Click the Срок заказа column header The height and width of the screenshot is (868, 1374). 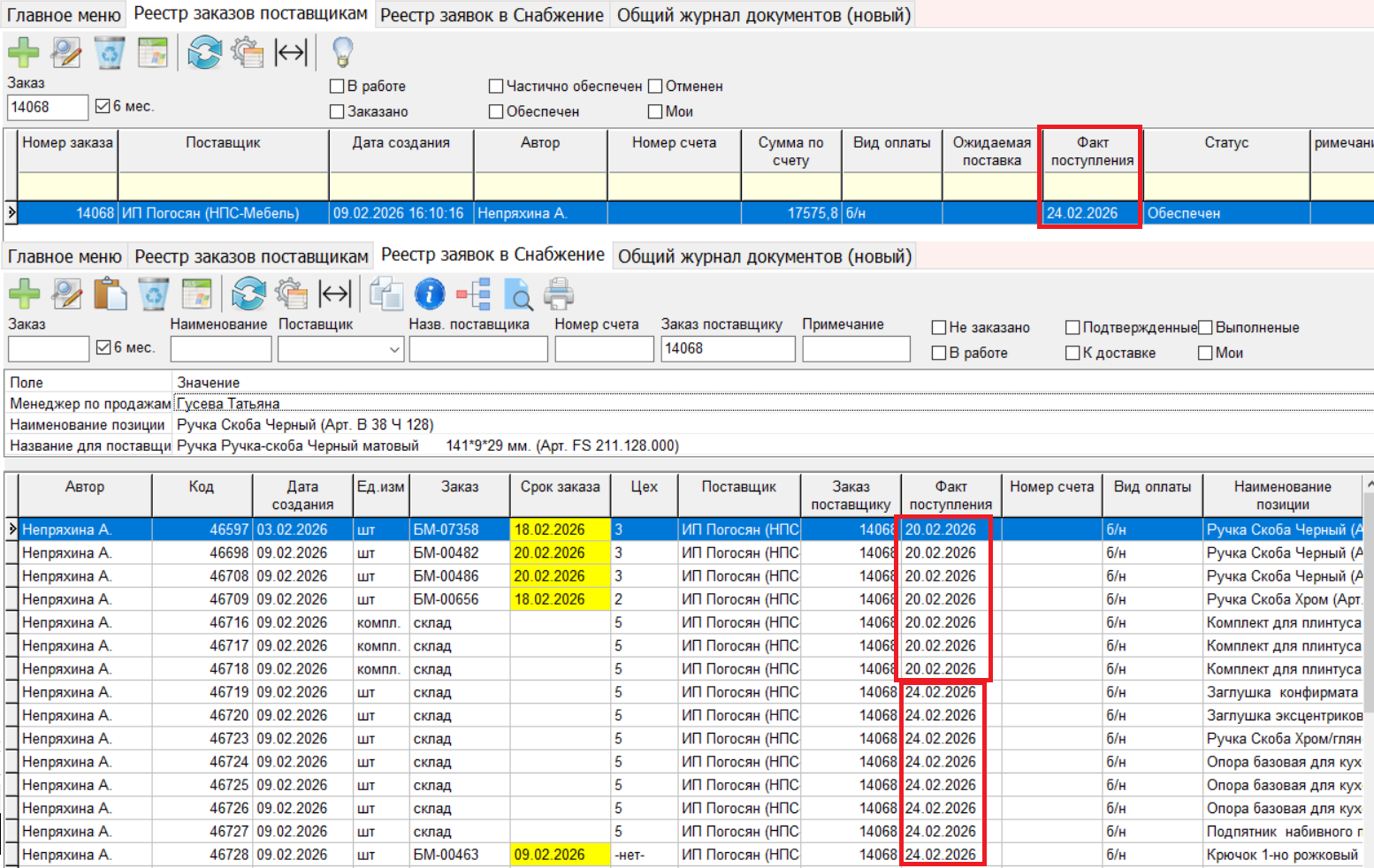pyautogui.click(x=560, y=495)
